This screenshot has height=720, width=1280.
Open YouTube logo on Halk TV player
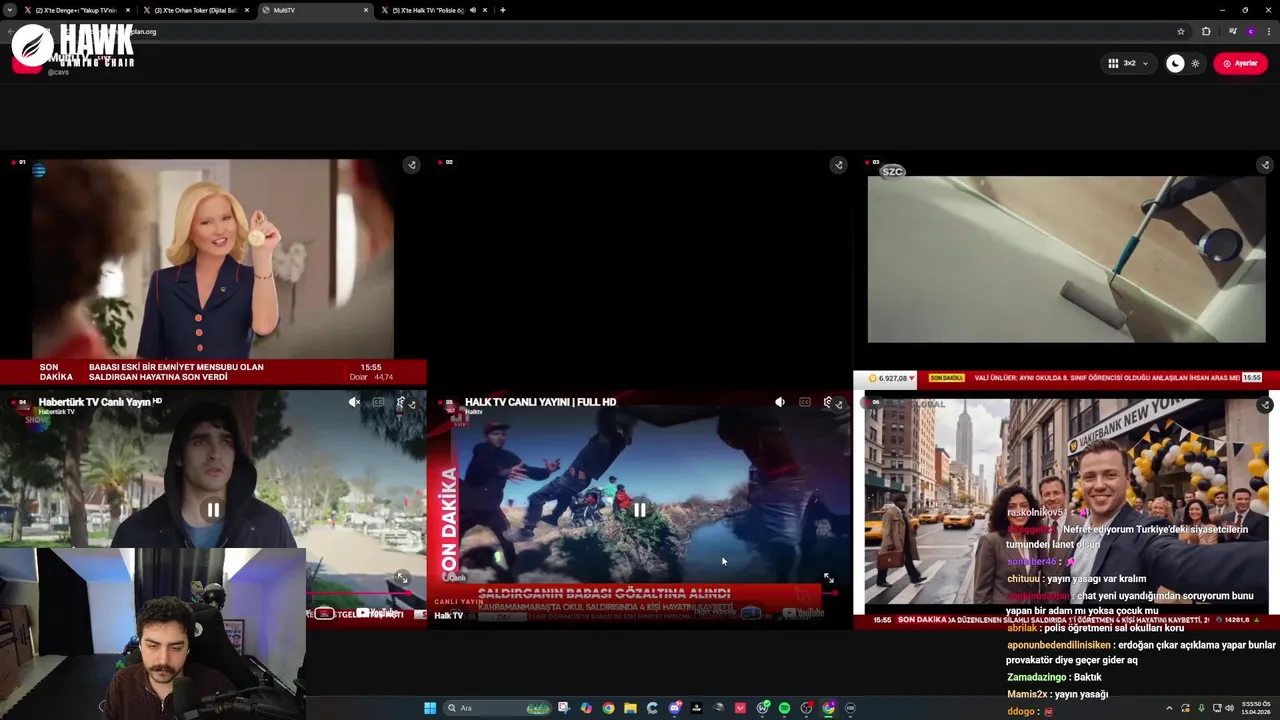803,613
